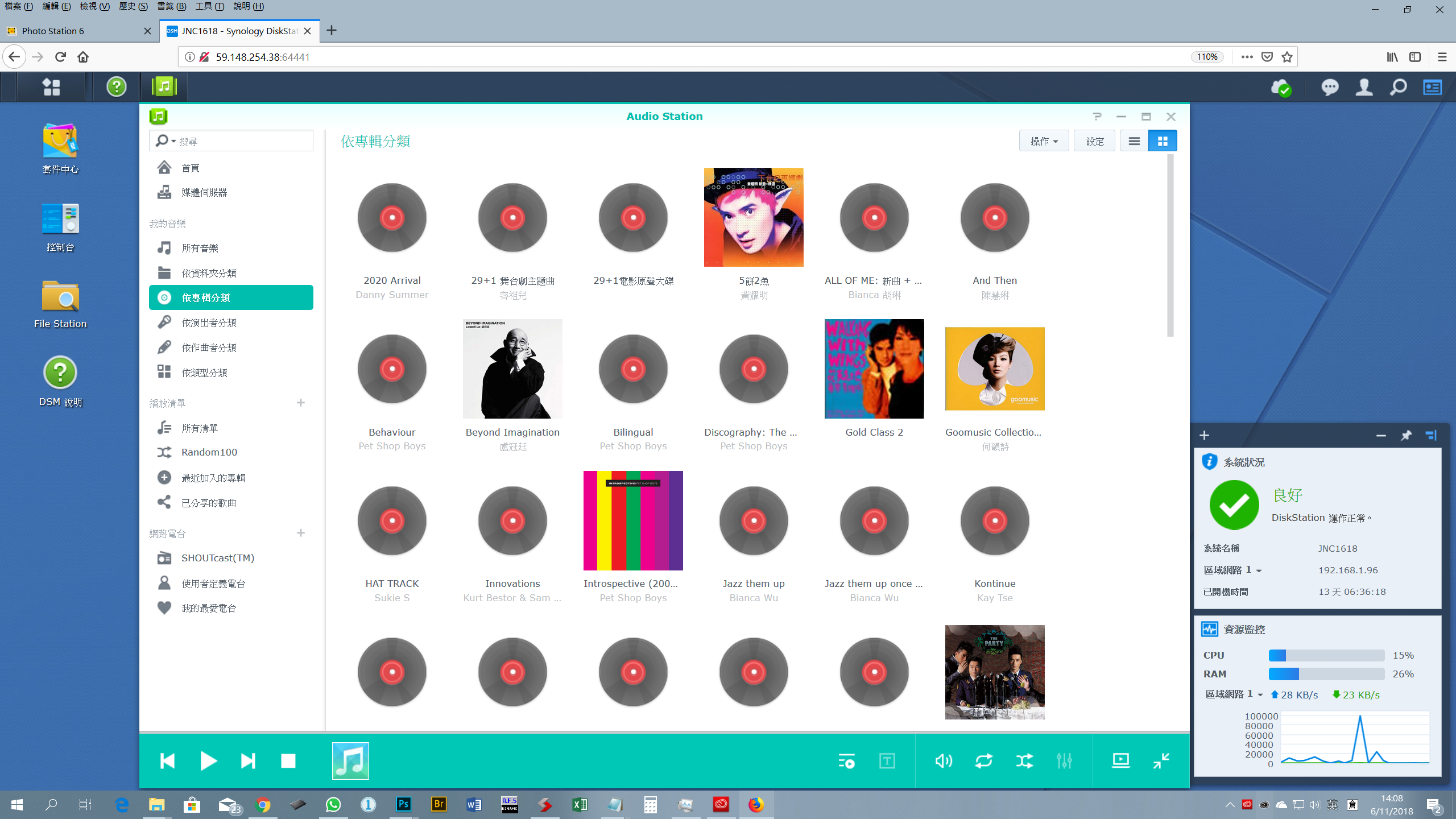Select 所有音樂 all music
The height and width of the screenshot is (819, 1456).
click(231, 248)
